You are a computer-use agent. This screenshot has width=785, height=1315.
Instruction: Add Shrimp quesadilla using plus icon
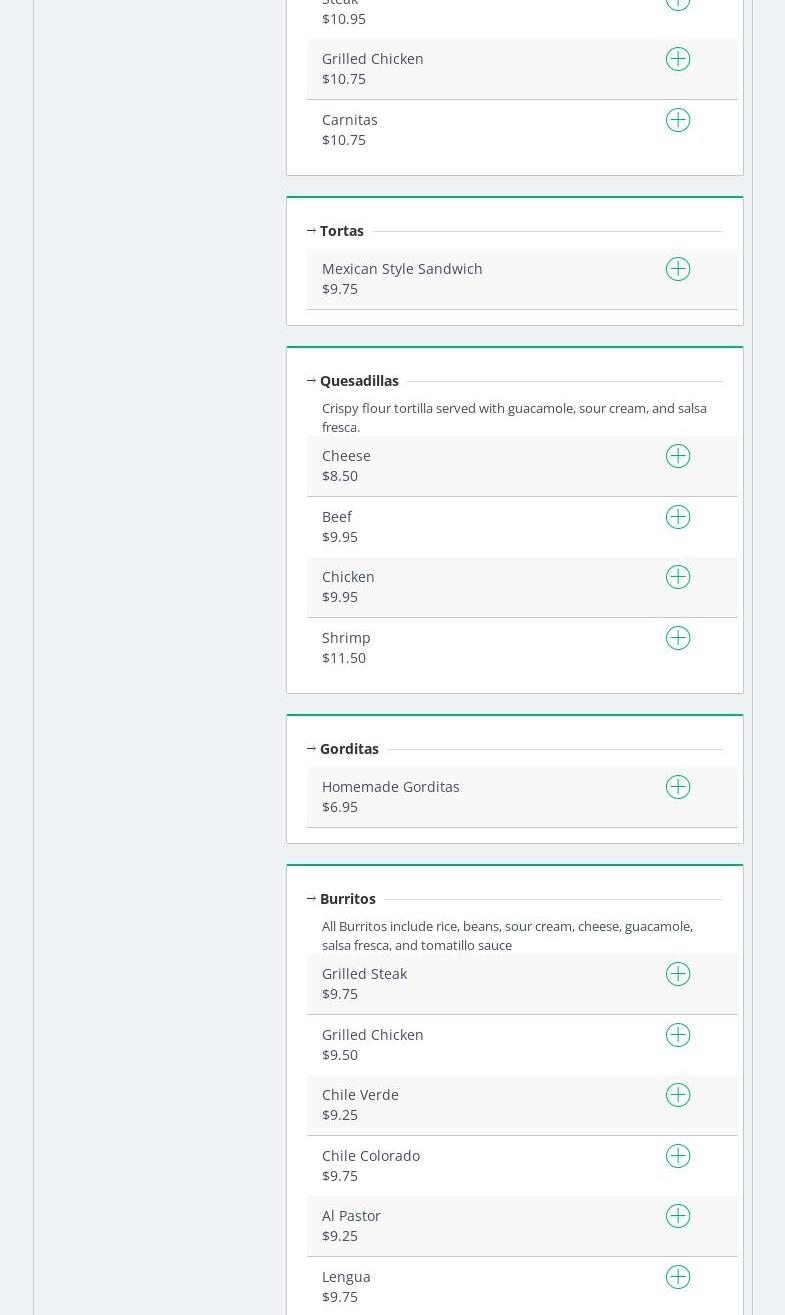pos(678,638)
